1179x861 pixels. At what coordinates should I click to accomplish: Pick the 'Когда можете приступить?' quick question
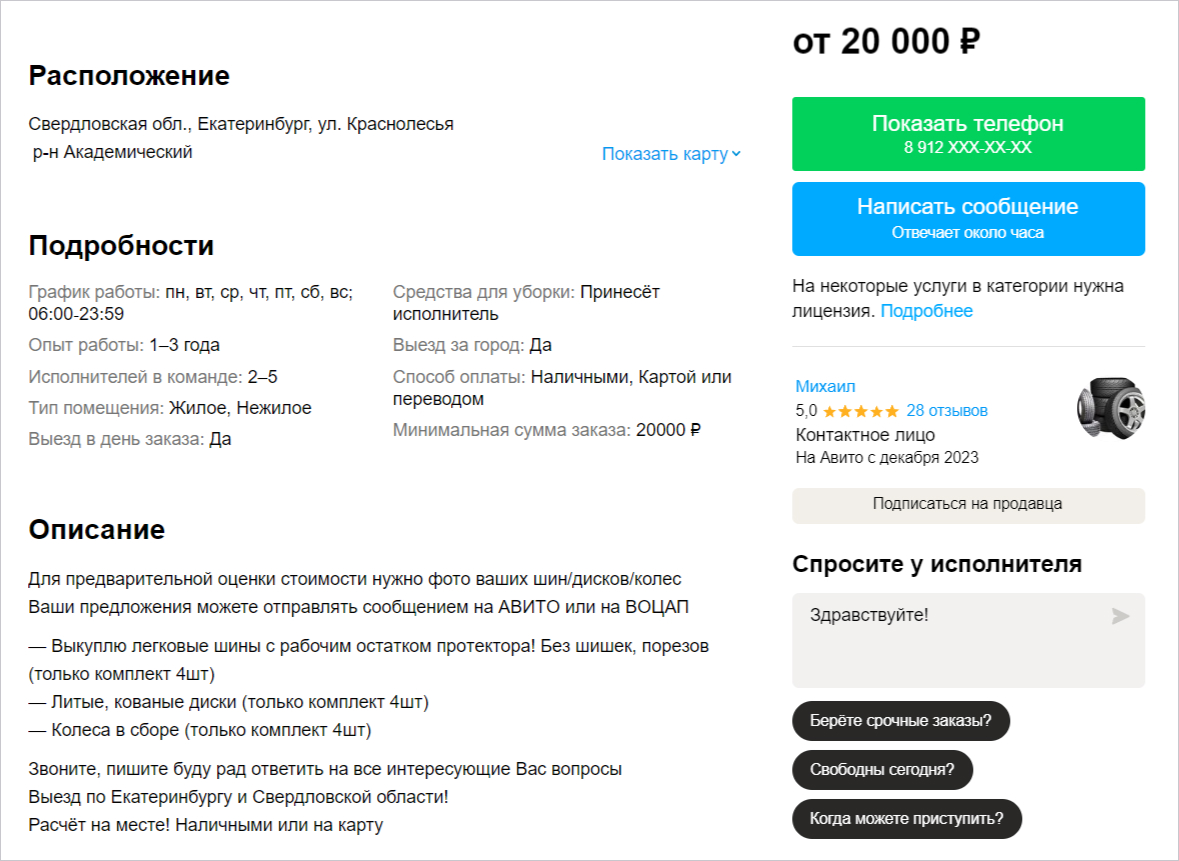(x=906, y=819)
